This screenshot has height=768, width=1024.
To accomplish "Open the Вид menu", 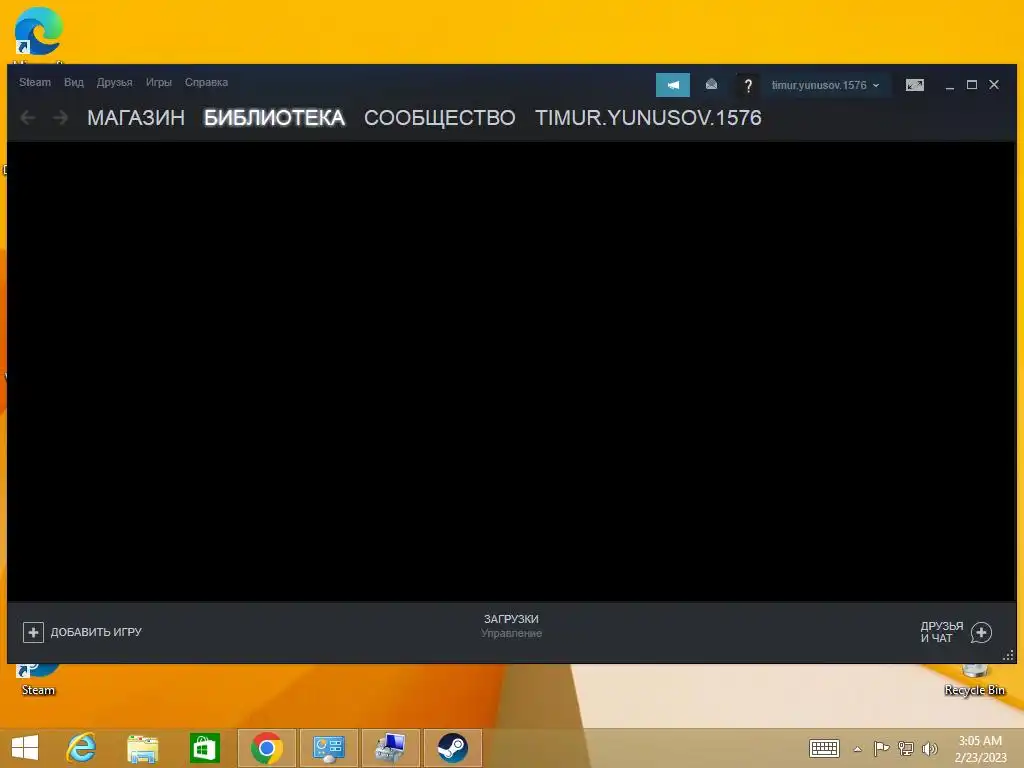I will click(74, 82).
